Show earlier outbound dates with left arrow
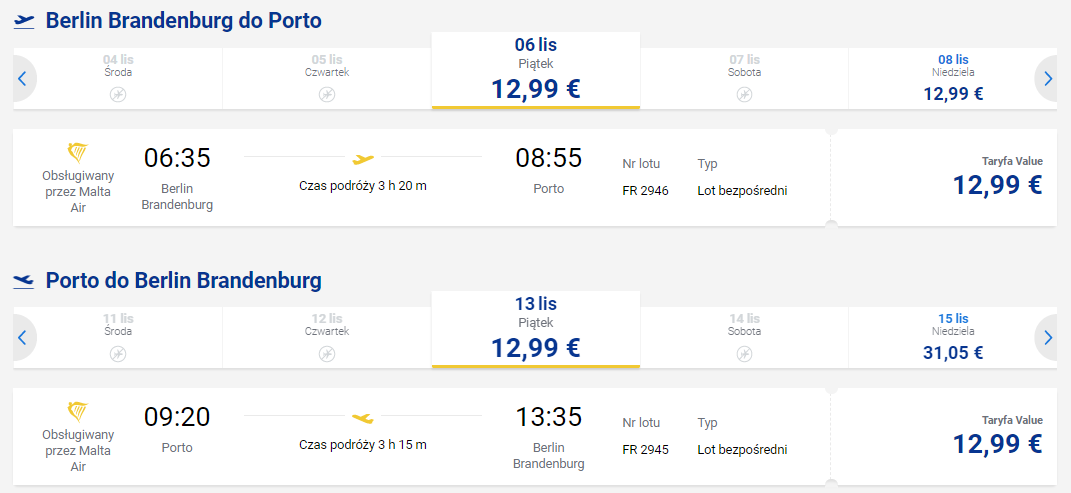Image resolution: width=1071 pixels, height=493 pixels. 23,79
